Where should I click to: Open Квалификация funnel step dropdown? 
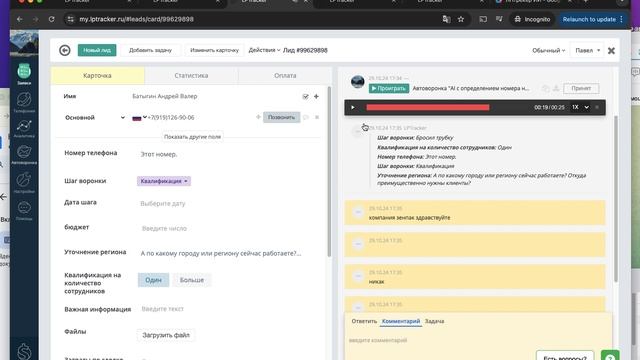point(164,181)
